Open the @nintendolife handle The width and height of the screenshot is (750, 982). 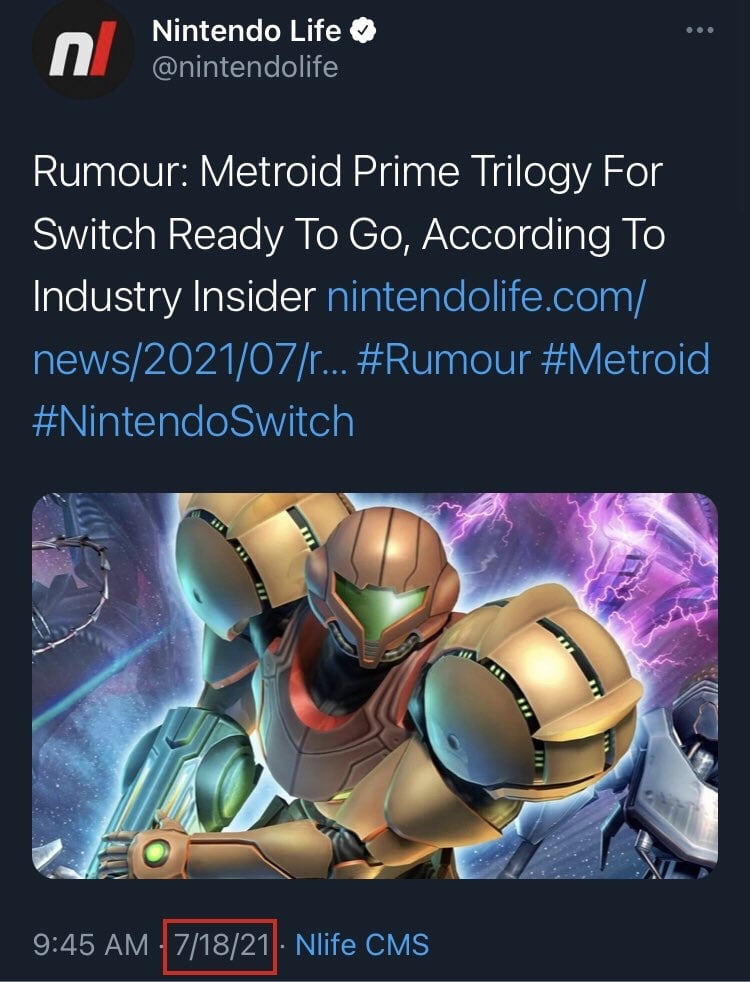(245, 67)
